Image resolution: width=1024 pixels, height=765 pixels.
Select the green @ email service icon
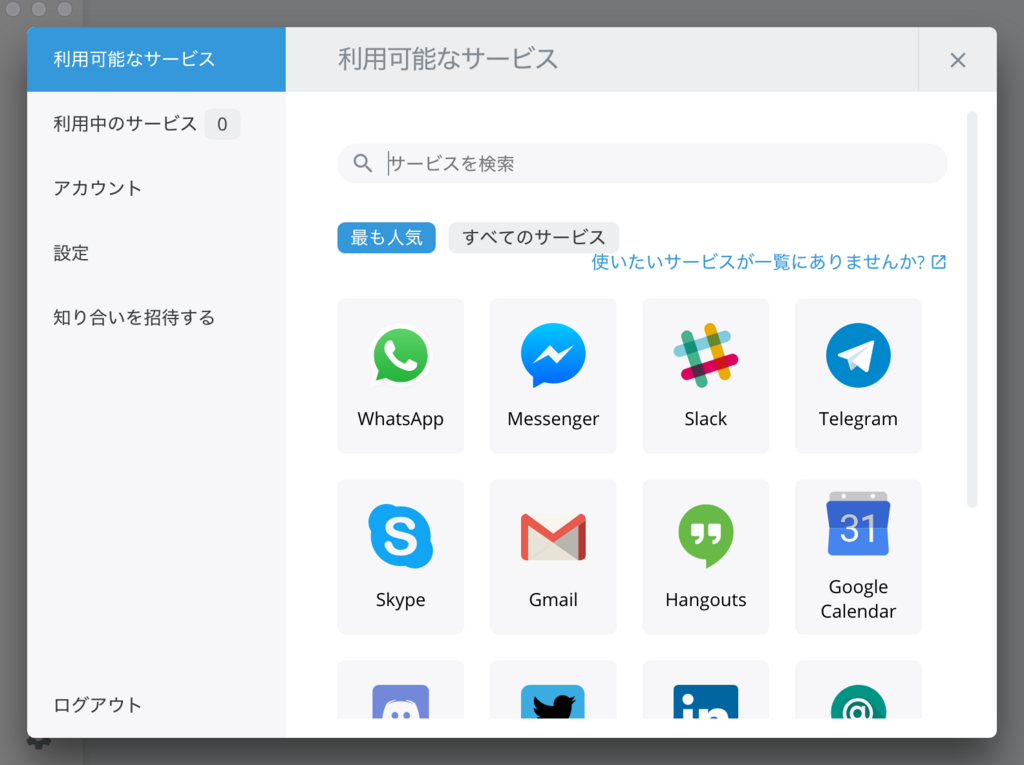pos(858,702)
